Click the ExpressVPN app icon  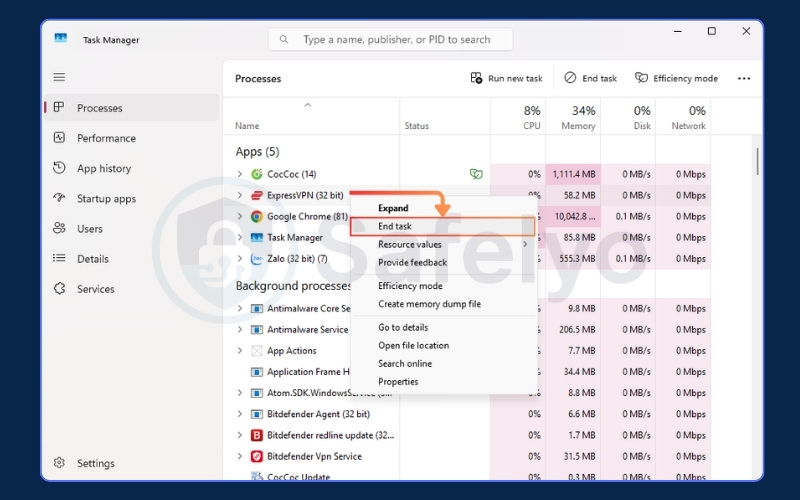[257, 195]
